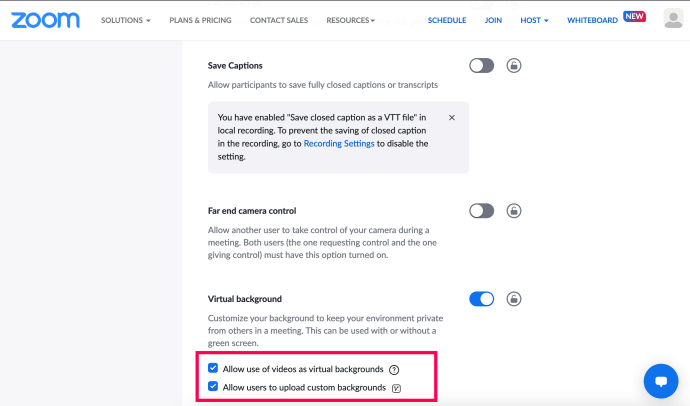Dismiss the VTT file notice

click(451, 117)
